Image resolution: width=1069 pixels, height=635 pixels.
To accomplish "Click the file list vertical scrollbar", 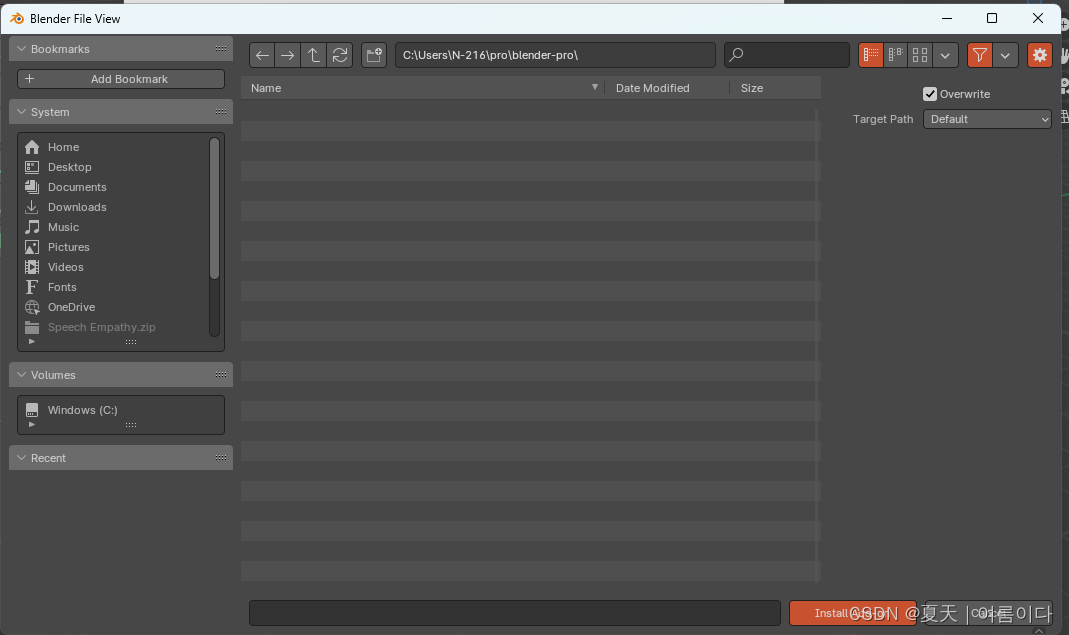I will click(817, 344).
